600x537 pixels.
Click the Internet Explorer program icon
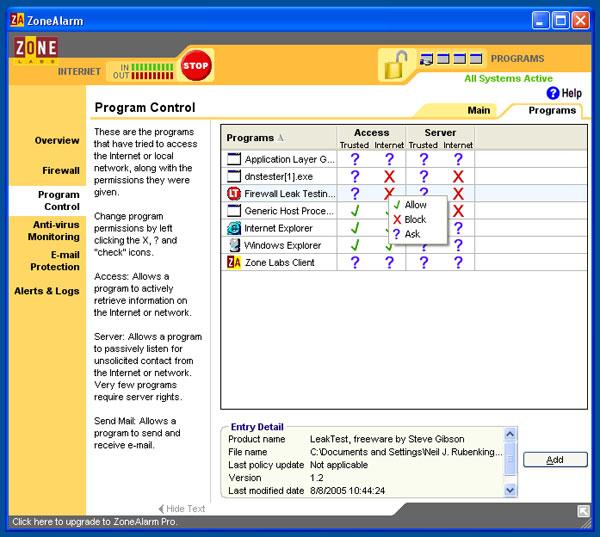(x=234, y=228)
